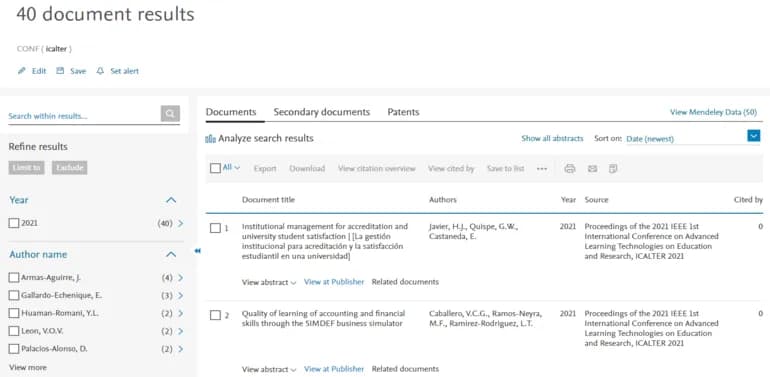Click the Set alert bell icon
Image resolution: width=770 pixels, height=377 pixels.
(x=100, y=71)
